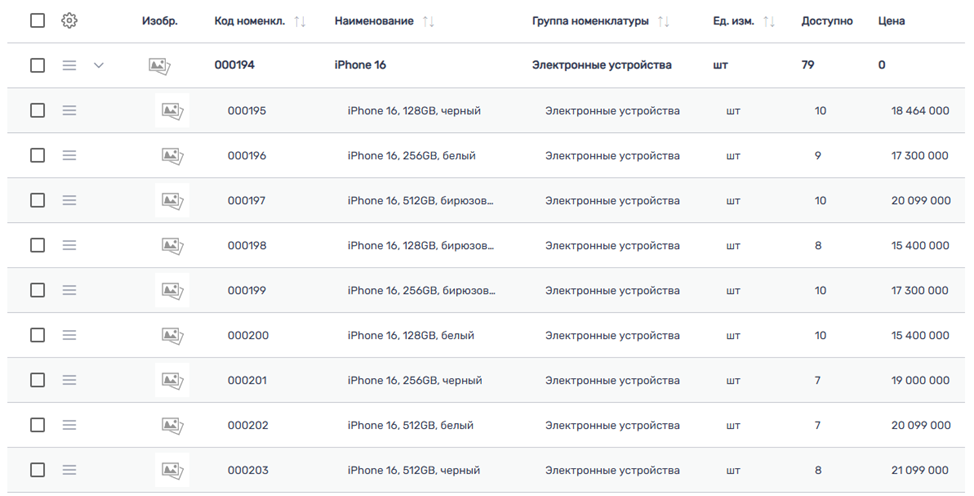974x496 pixels.
Task: Open the image placeholder of 000203
Action: tap(172, 470)
